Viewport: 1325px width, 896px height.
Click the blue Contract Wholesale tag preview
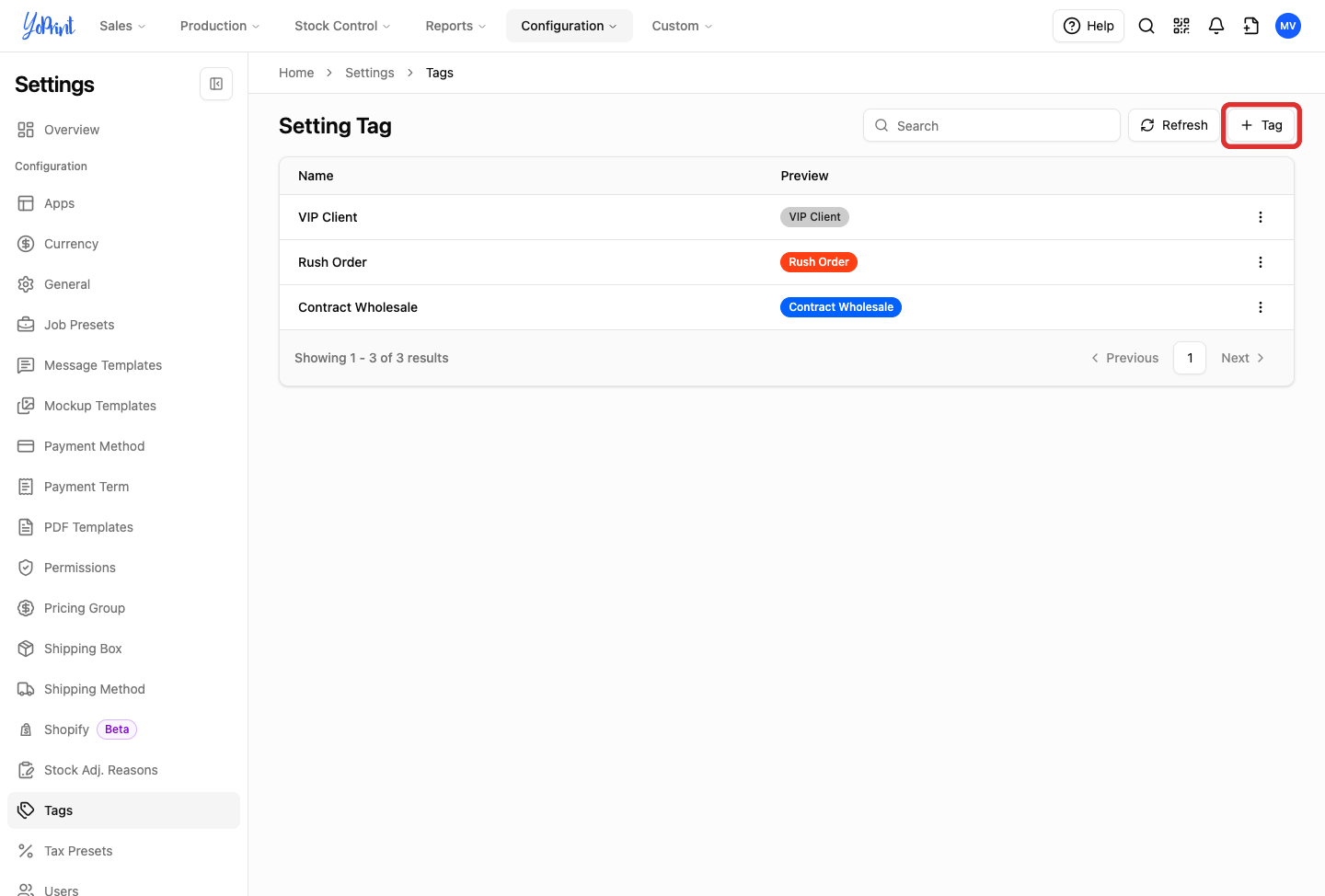pyautogui.click(x=841, y=307)
